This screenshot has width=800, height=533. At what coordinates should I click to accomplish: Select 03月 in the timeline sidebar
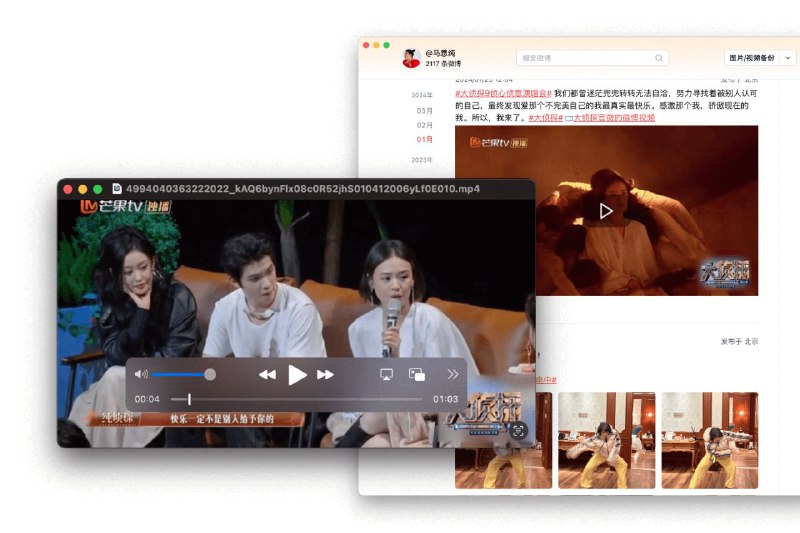pos(424,111)
